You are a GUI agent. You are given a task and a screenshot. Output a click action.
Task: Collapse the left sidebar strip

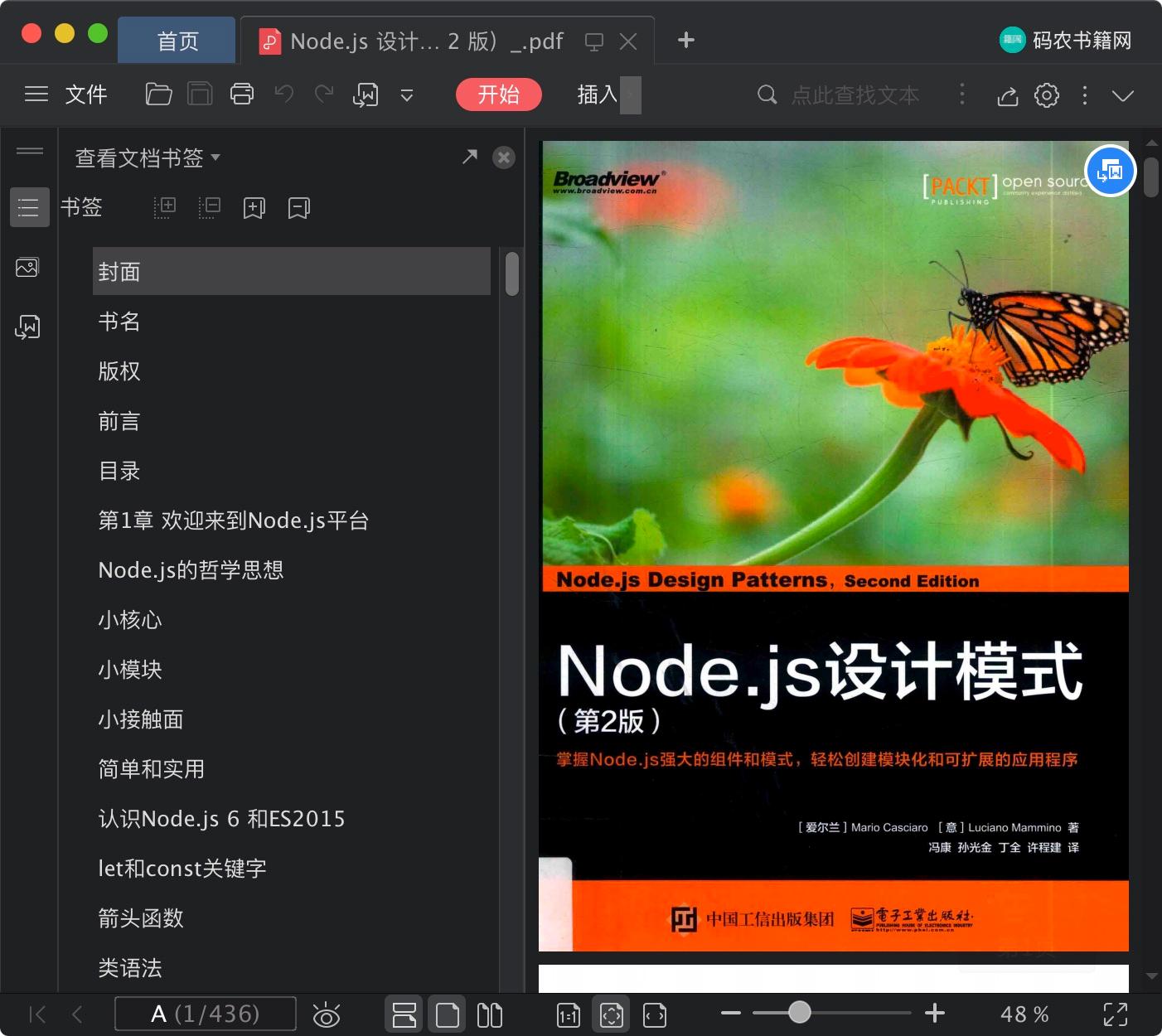[x=30, y=151]
